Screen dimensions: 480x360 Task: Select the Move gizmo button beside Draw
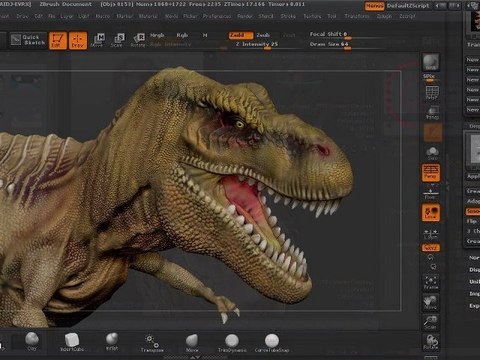click(x=97, y=40)
